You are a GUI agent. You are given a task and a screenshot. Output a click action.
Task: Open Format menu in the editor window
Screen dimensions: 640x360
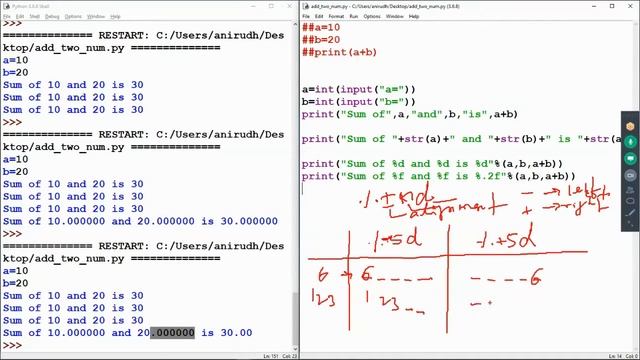336,16
